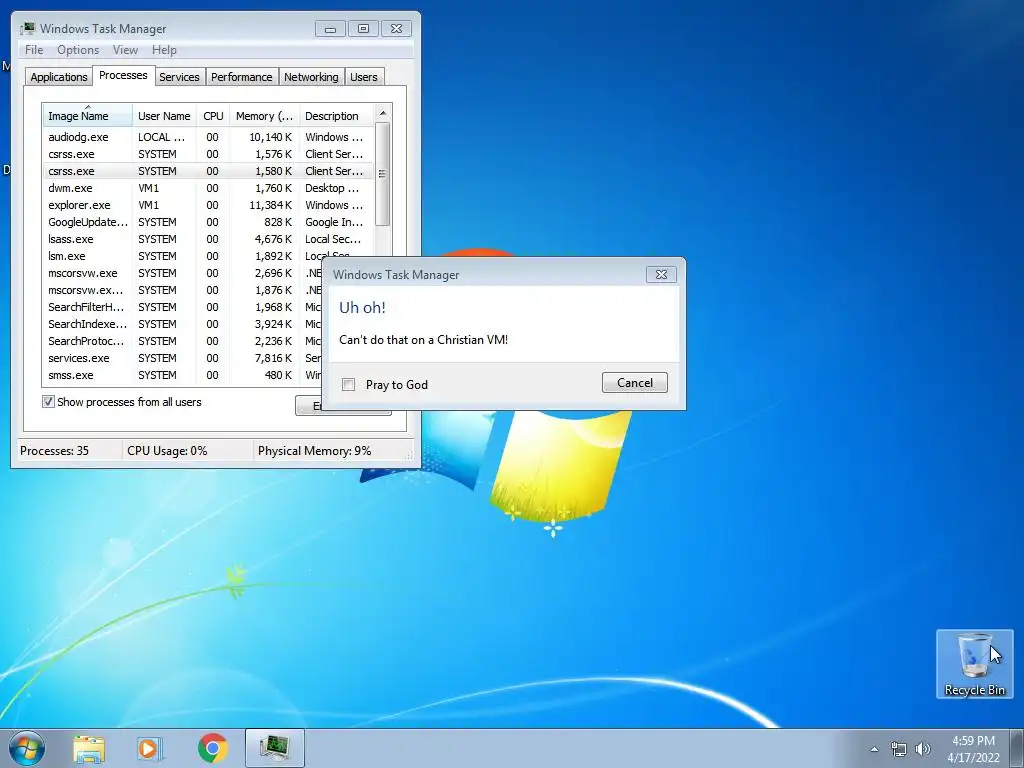Screen dimensions: 1024x768
Task: Select the dwm.exe process
Action: [208, 188]
